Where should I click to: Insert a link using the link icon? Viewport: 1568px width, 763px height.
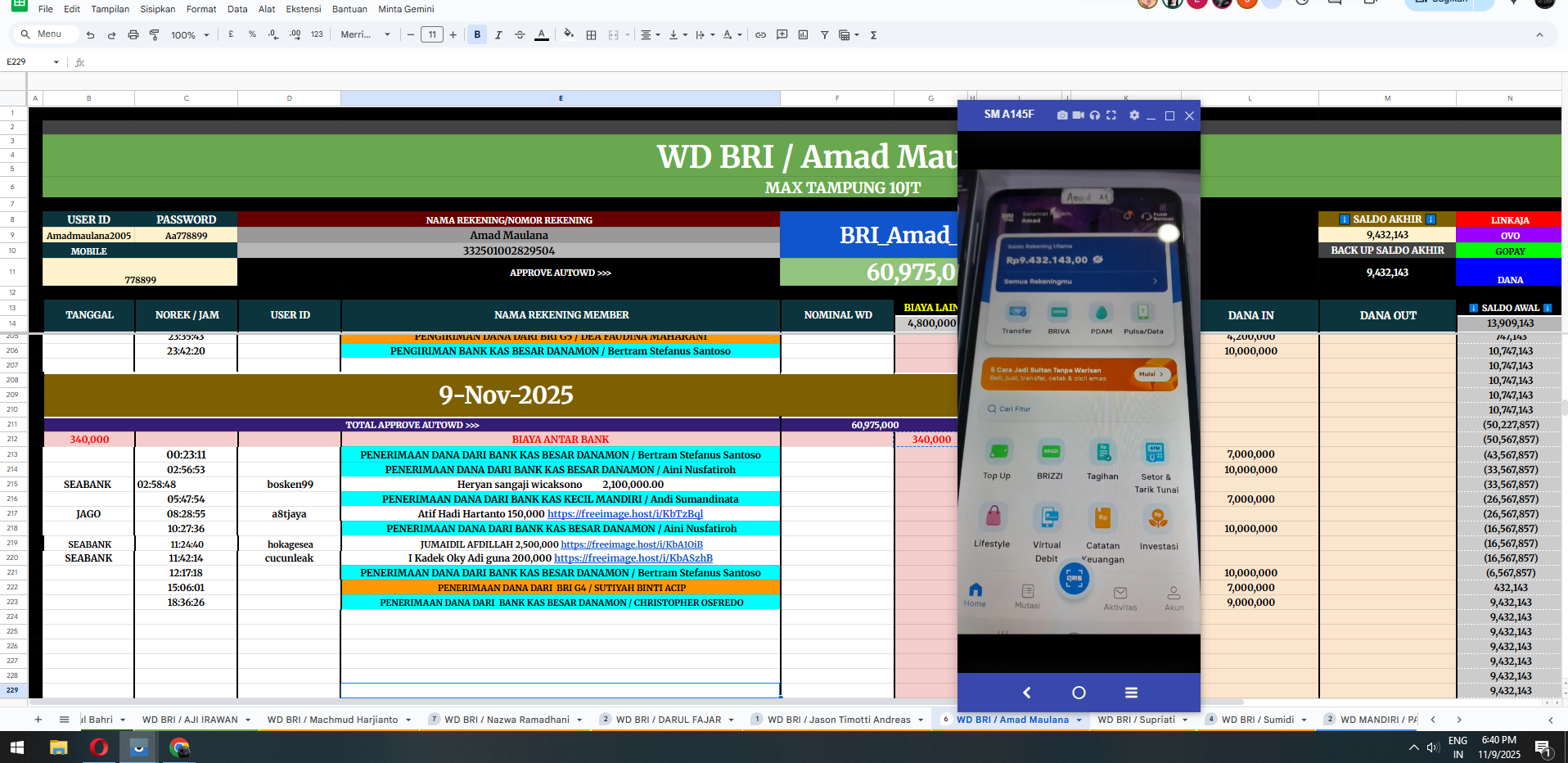760,35
